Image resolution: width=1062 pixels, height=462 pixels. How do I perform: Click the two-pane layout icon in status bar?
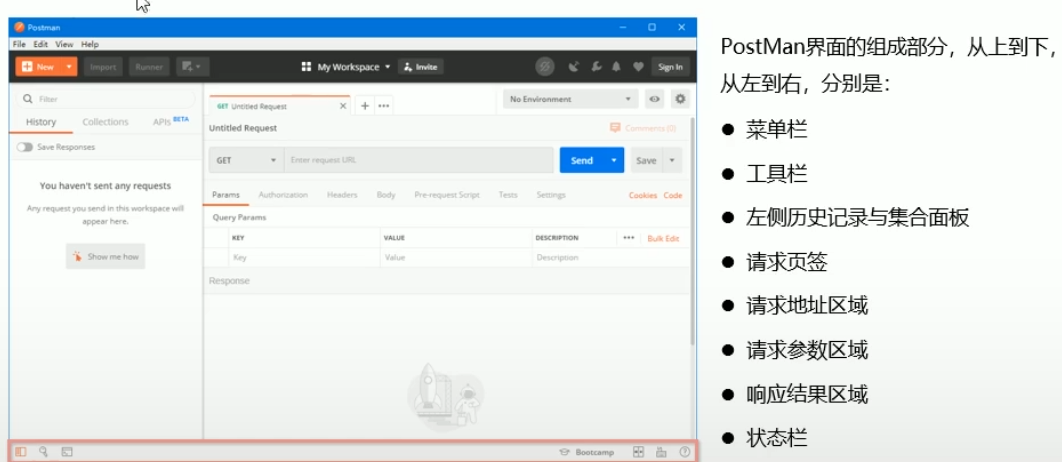(x=637, y=452)
